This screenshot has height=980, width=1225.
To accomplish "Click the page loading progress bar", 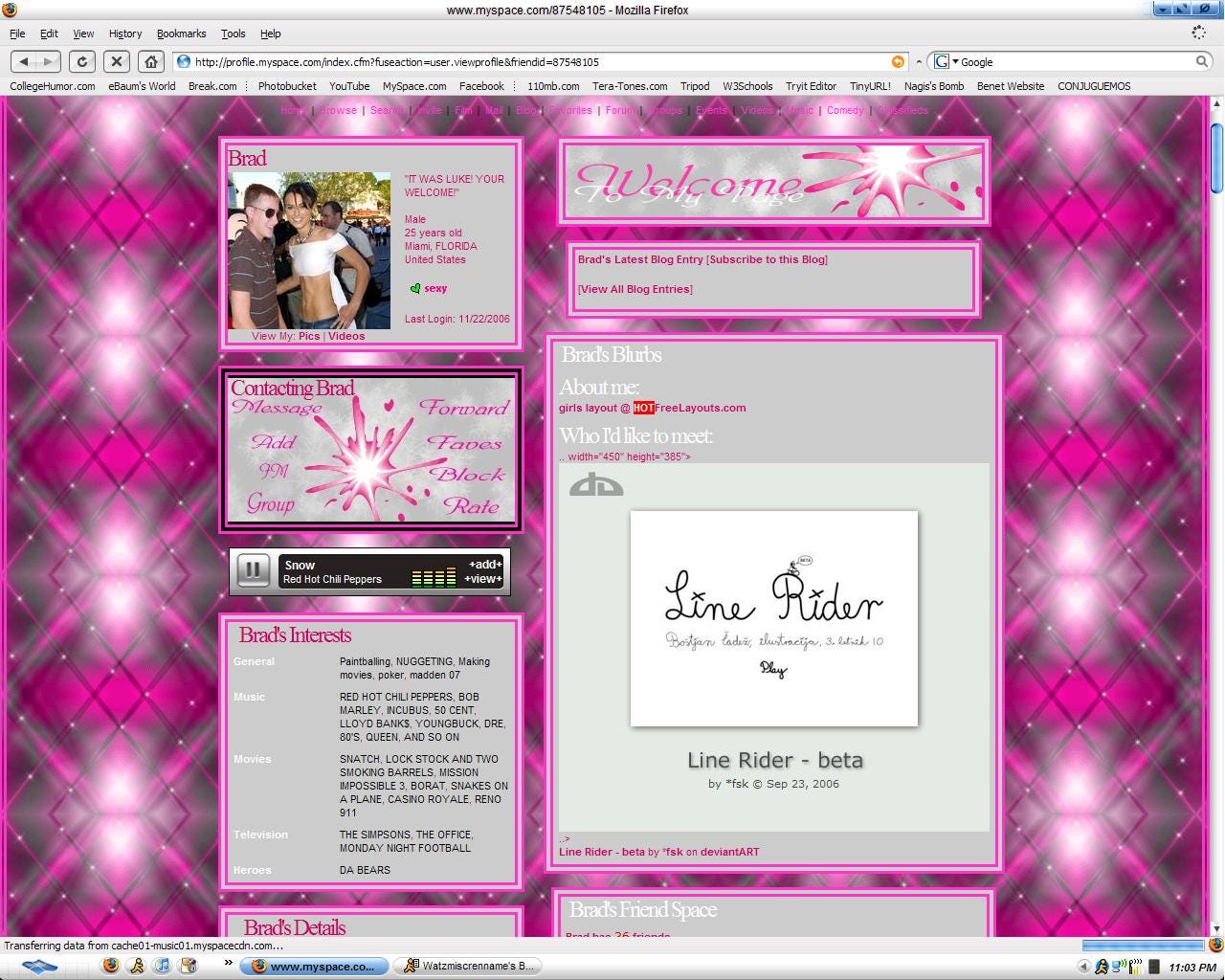I will (1143, 946).
